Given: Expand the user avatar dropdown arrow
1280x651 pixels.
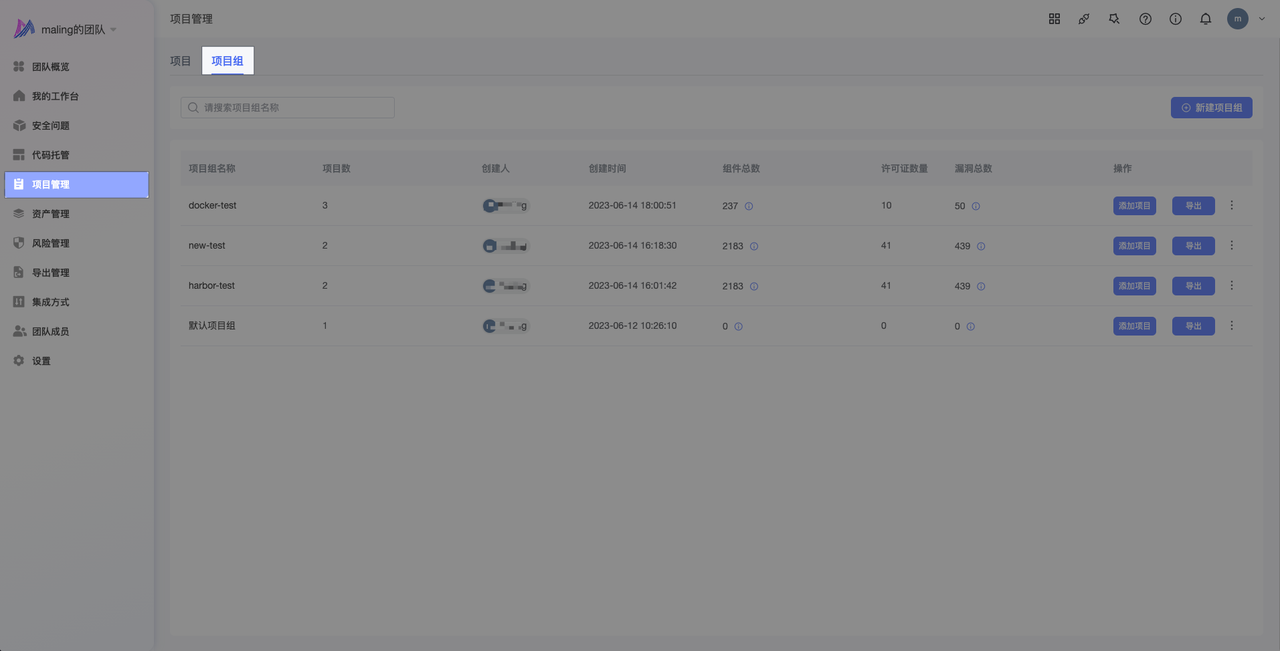Looking at the screenshot, I should click(x=1262, y=19).
